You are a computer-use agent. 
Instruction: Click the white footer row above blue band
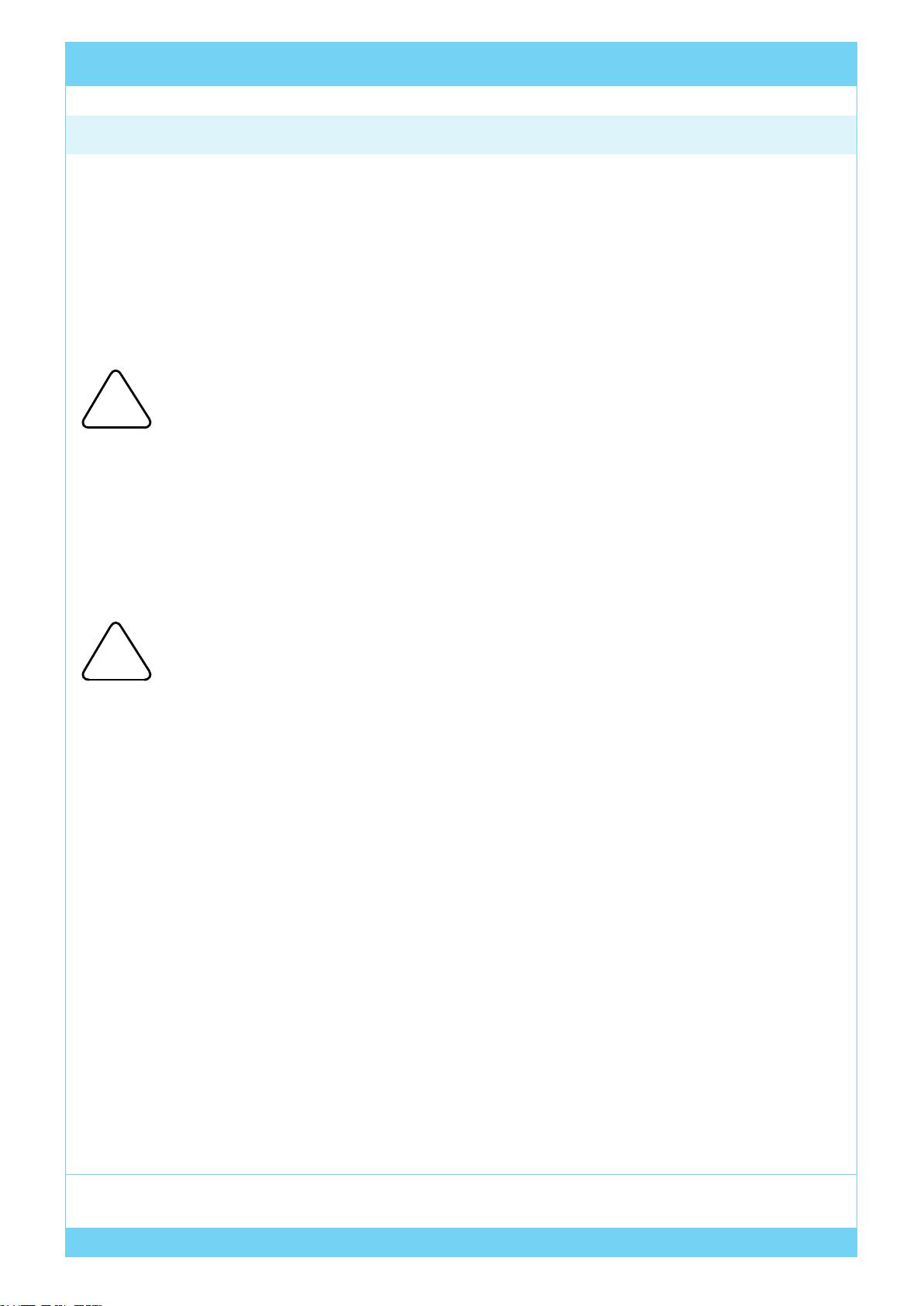[461, 1201]
